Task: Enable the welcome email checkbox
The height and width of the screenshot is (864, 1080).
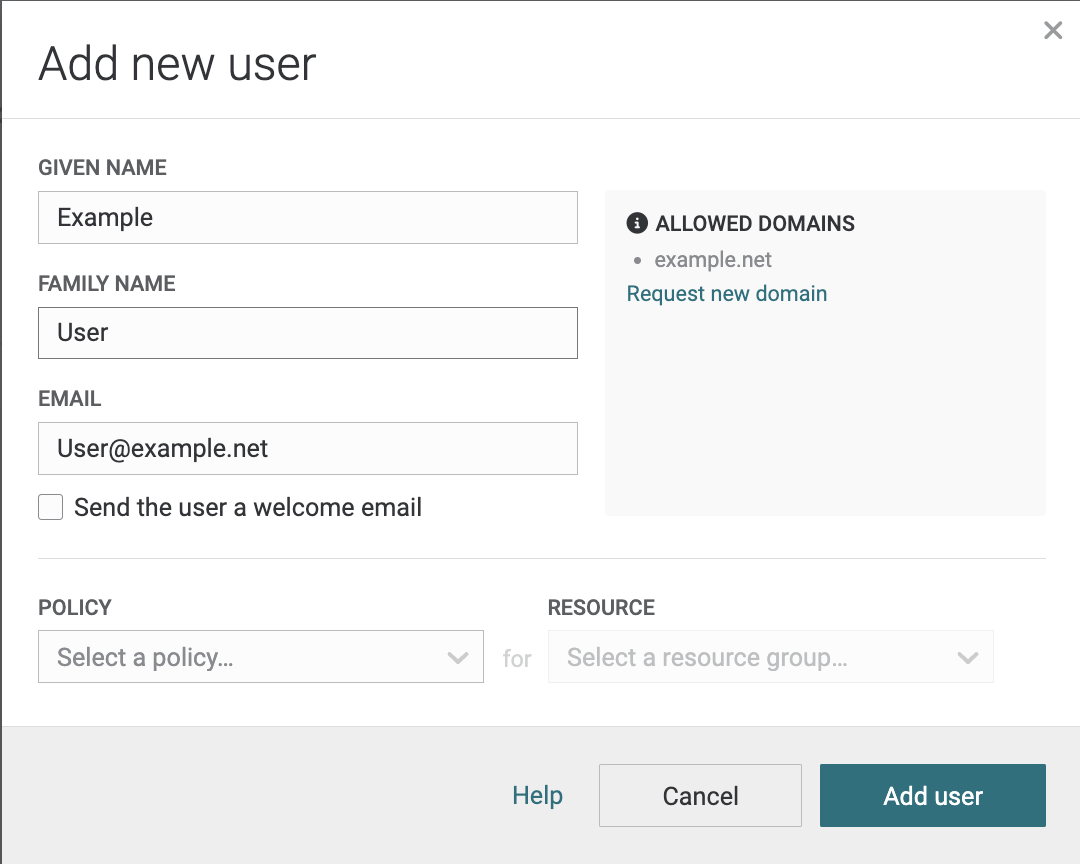Action: [x=51, y=507]
